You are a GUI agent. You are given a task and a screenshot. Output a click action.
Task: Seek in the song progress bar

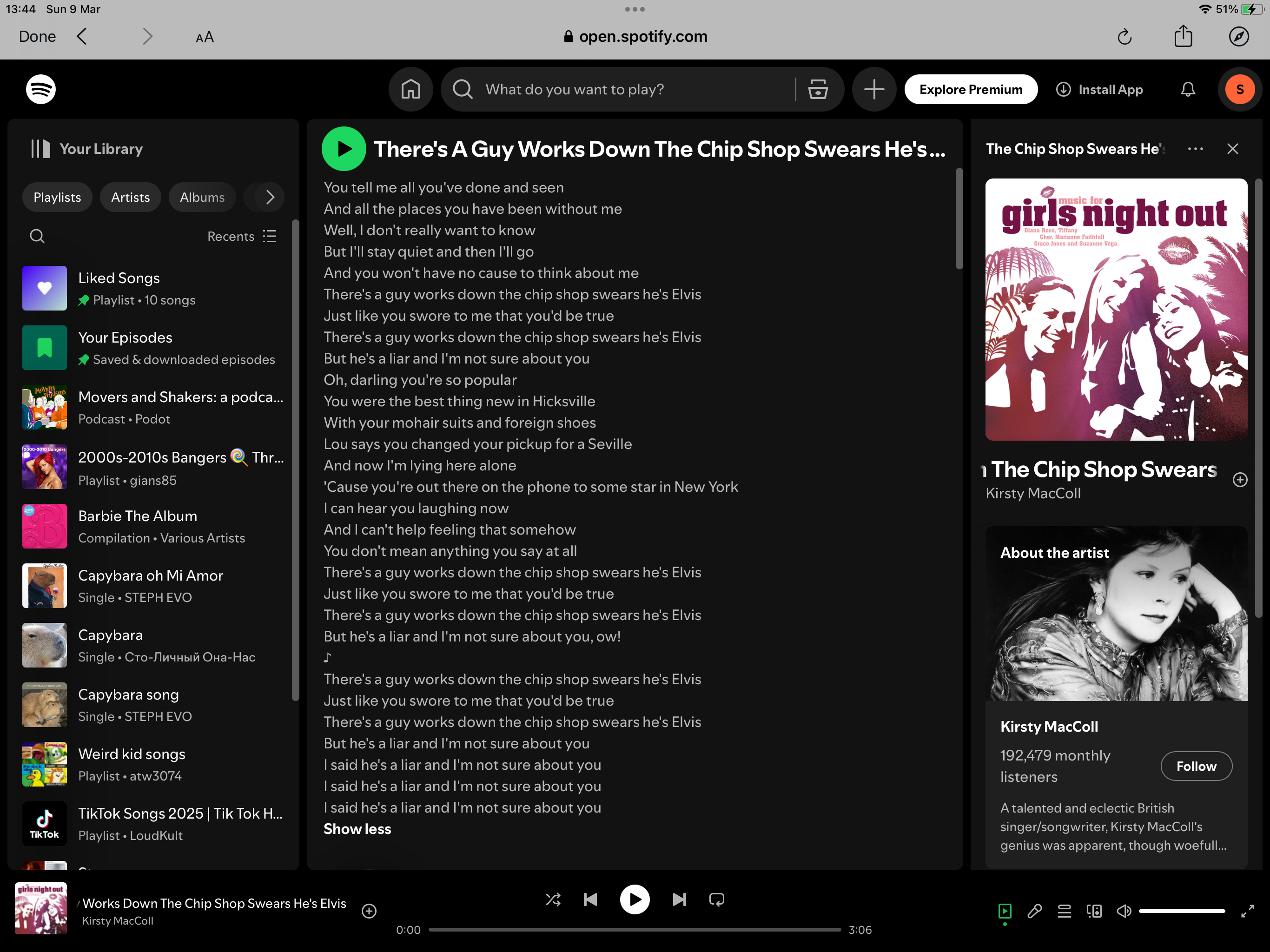[635, 930]
